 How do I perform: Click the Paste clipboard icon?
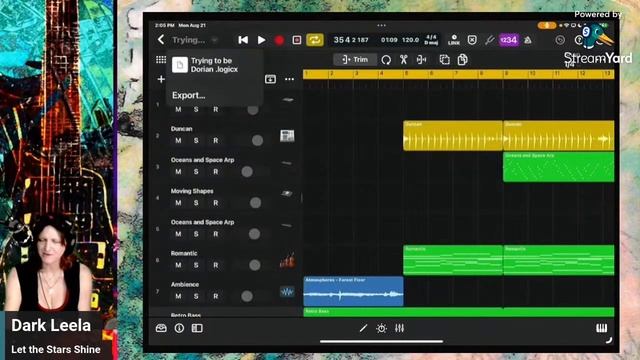[x=462, y=60]
